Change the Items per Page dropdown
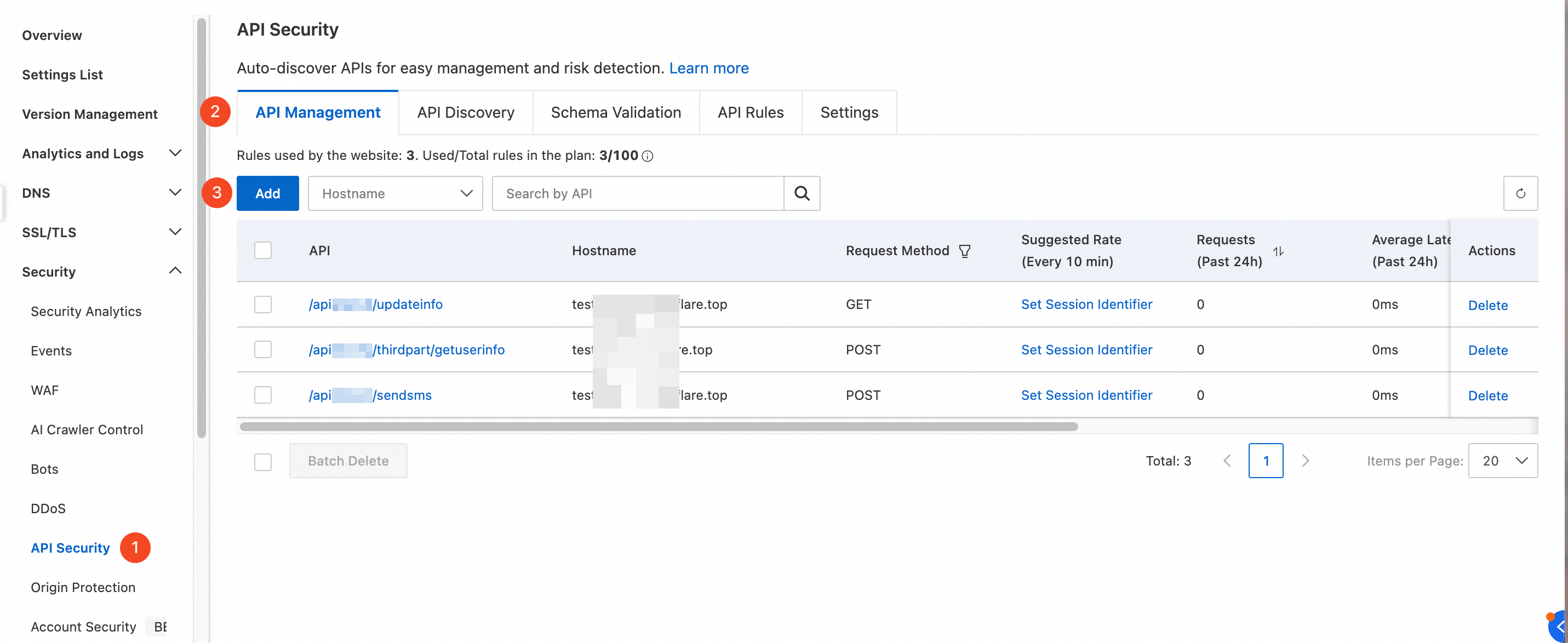Image resolution: width=1568 pixels, height=643 pixels. click(1502, 461)
